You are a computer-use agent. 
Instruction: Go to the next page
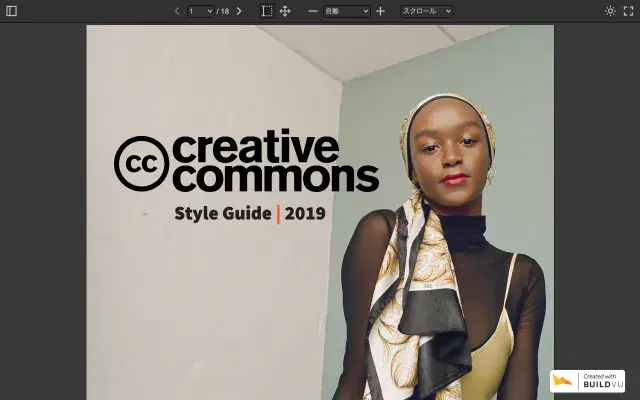coord(239,11)
